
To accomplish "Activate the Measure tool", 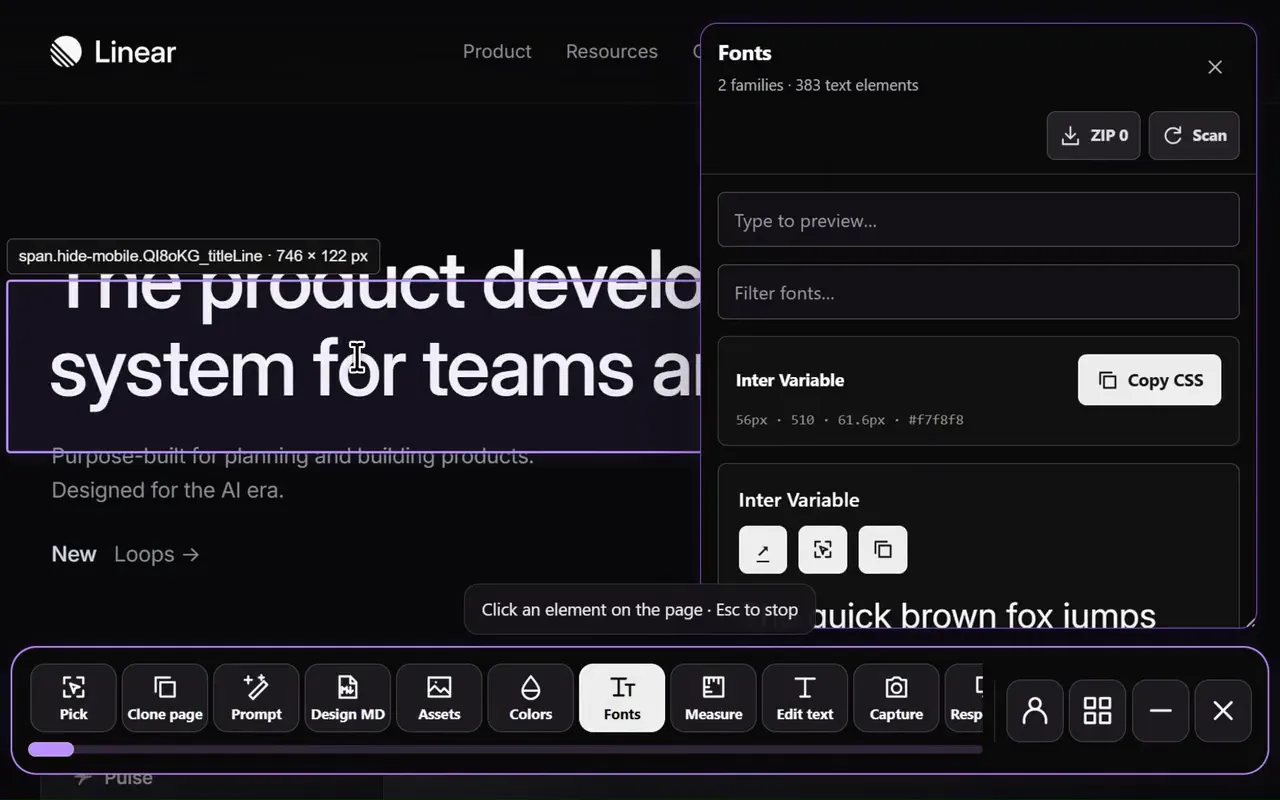I will 714,698.
